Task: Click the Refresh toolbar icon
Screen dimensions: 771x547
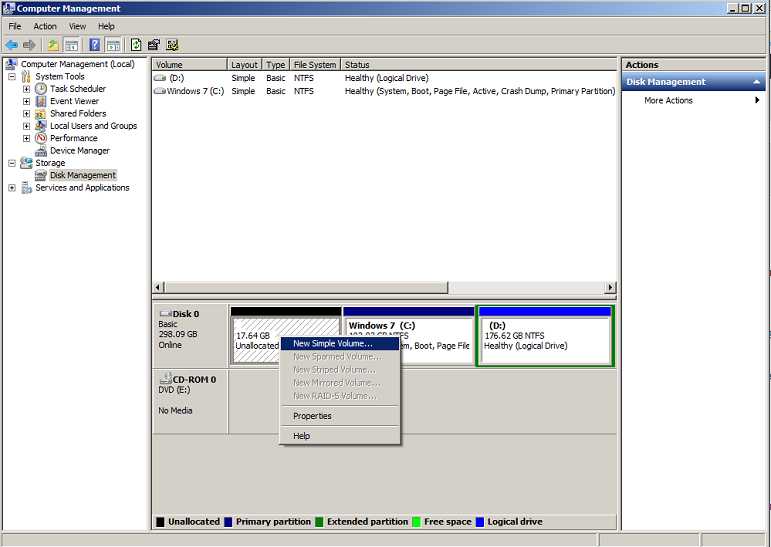Action: 136,45
